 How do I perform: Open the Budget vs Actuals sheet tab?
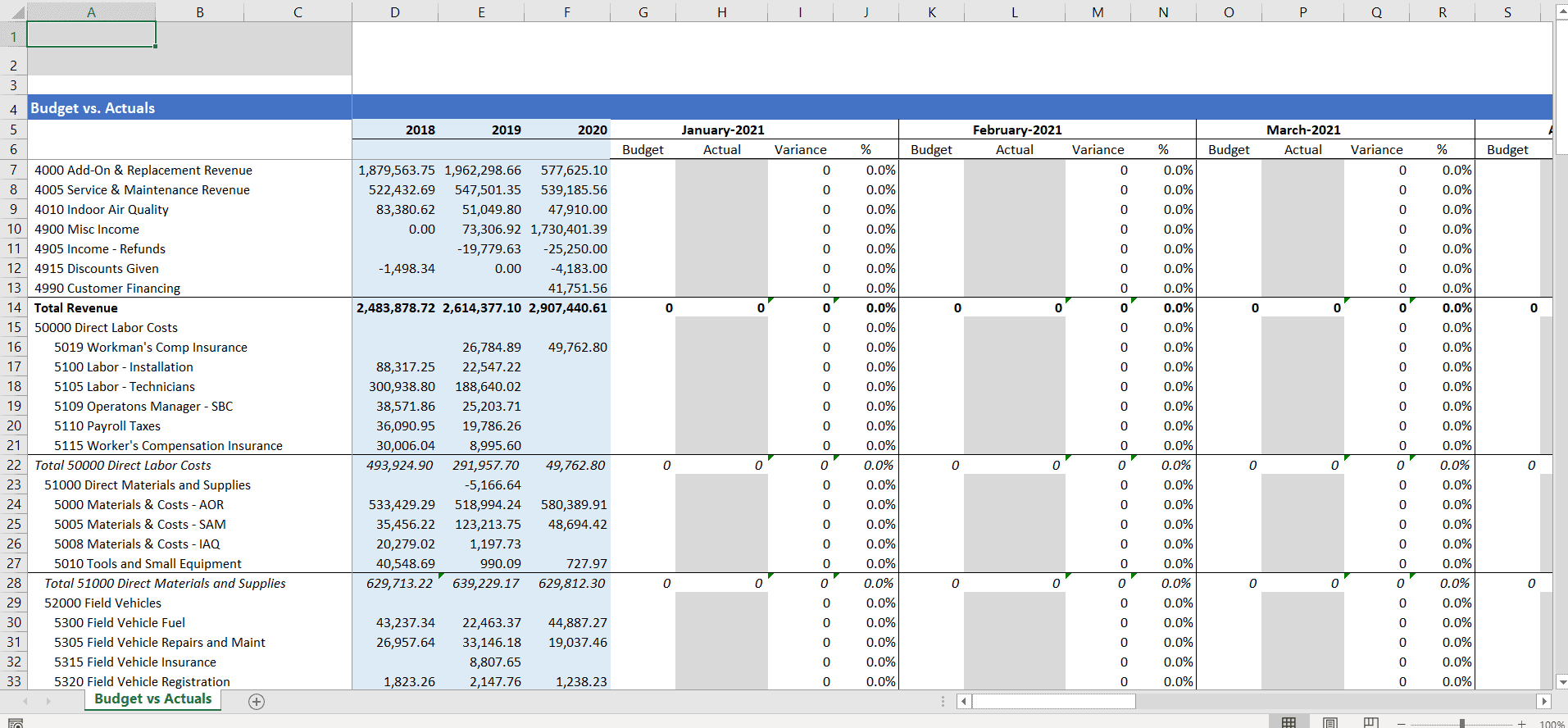pyautogui.click(x=153, y=699)
